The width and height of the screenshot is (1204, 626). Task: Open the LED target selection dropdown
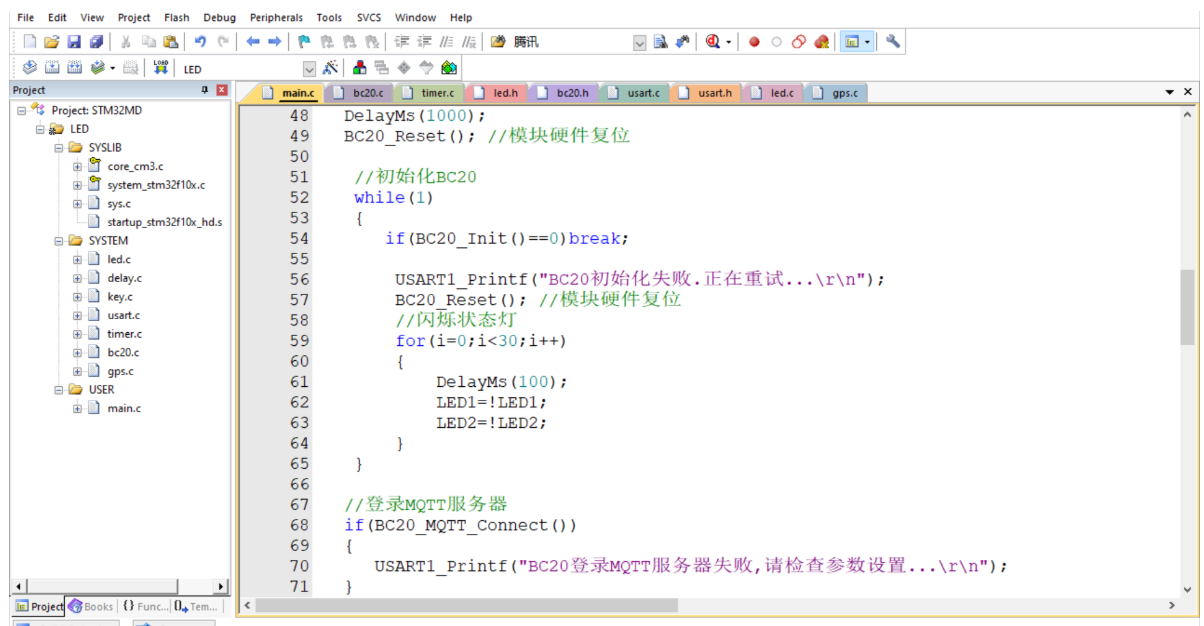(309, 69)
